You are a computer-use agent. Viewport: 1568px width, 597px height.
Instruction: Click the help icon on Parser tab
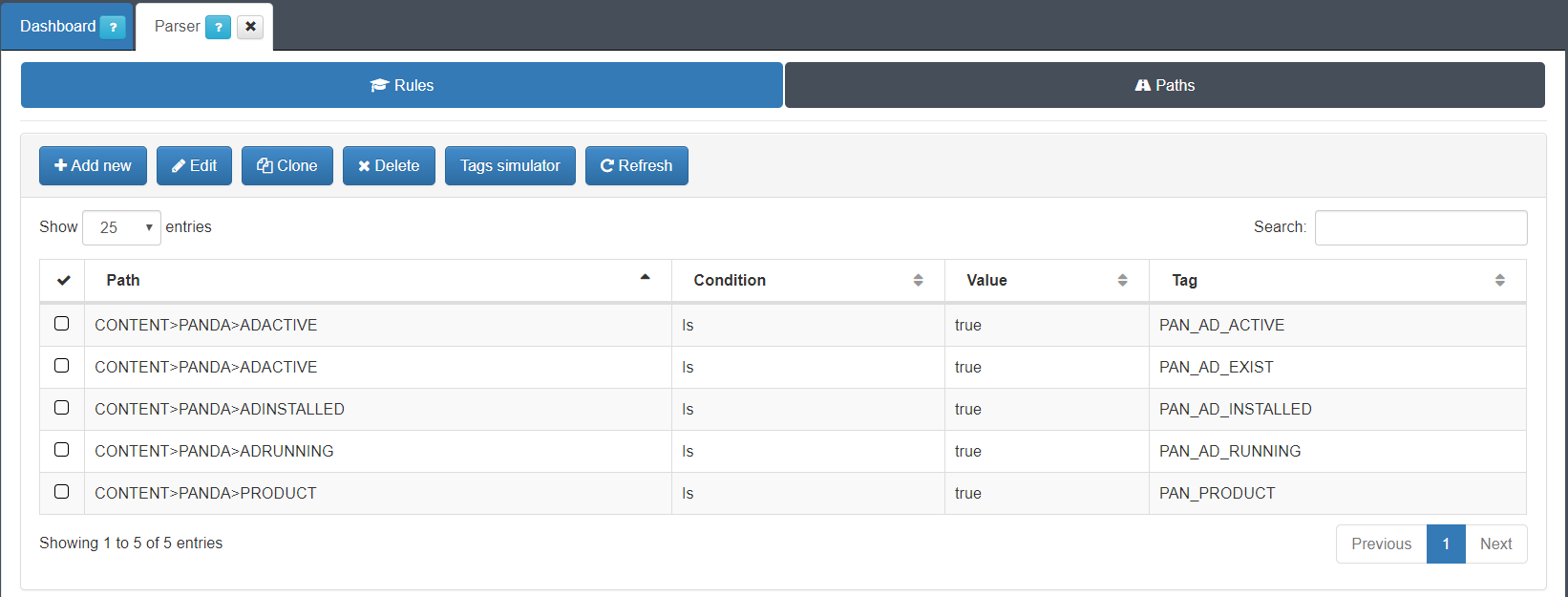[219, 27]
